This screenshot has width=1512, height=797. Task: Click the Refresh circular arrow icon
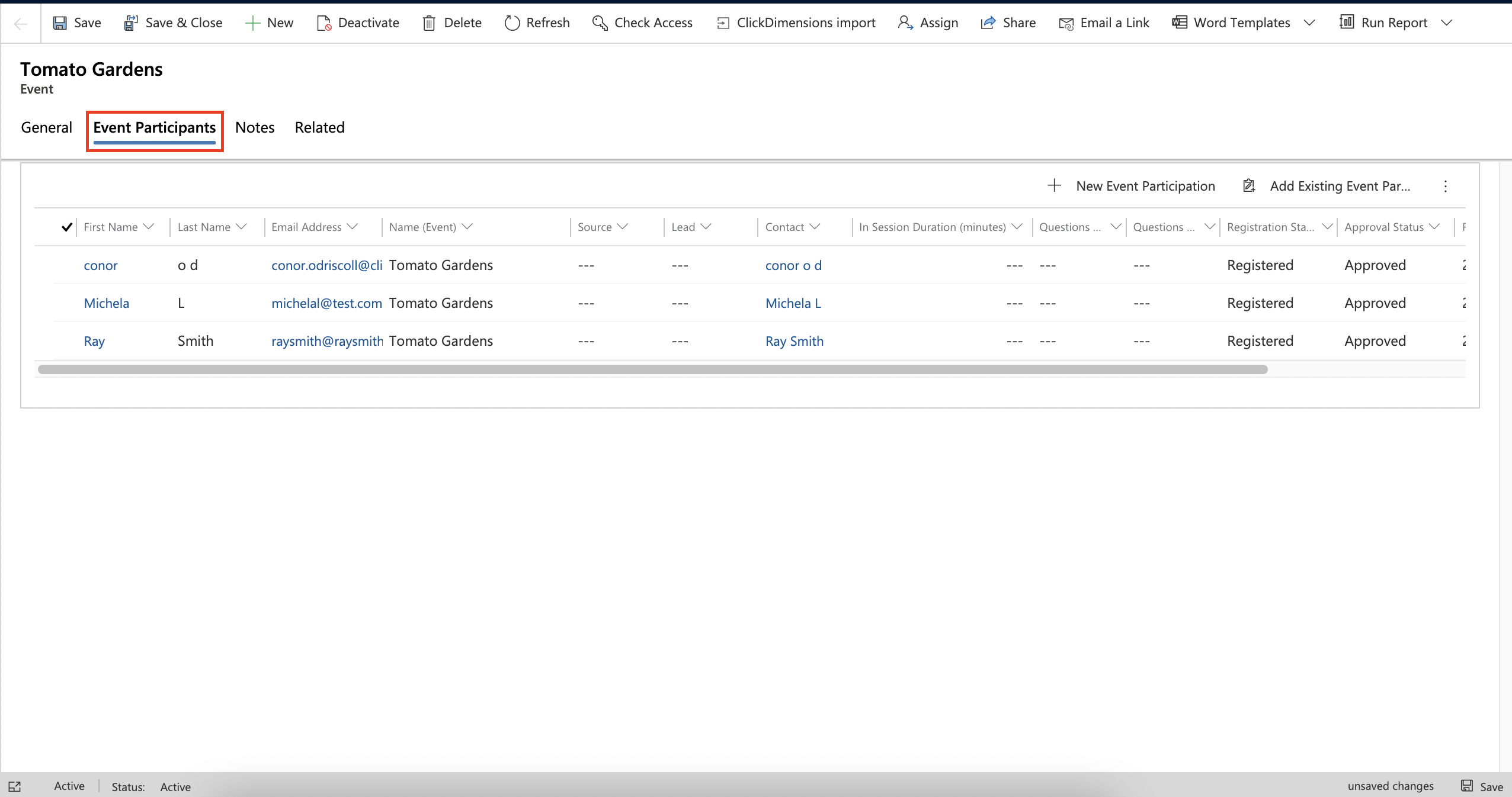coord(512,23)
